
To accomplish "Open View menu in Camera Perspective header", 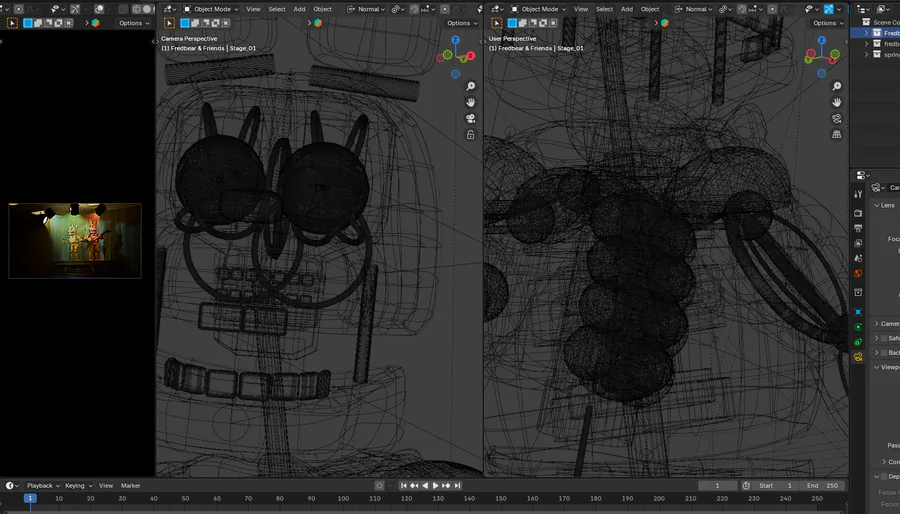I will 253,9.
